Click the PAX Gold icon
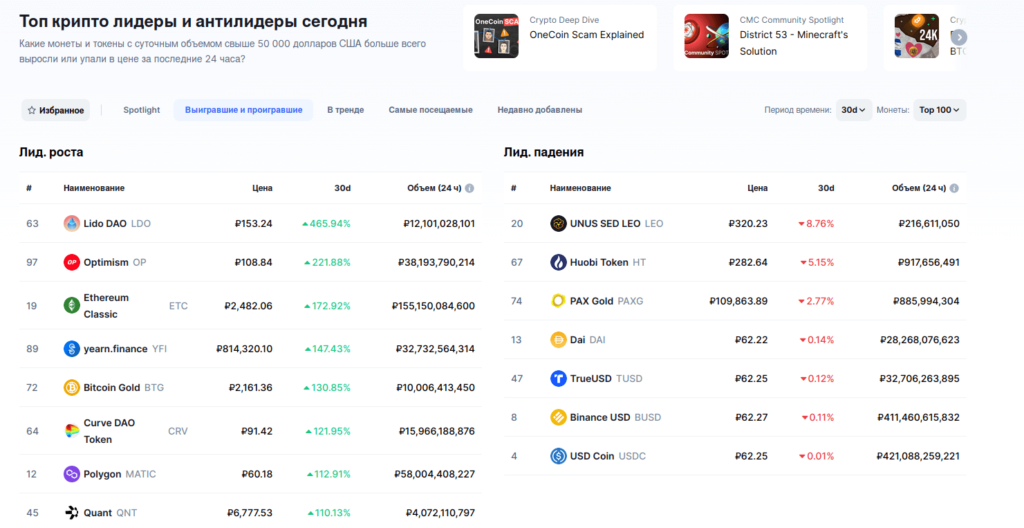The height and width of the screenshot is (528, 1024). click(x=558, y=301)
